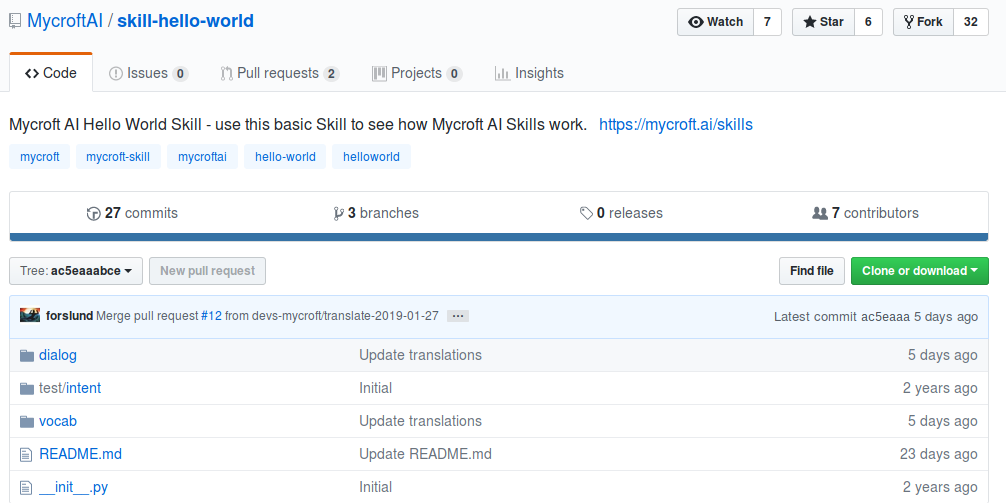The image size is (1006, 503).
Task: Switch to the Insights tab
Action: (x=529, y=73)
